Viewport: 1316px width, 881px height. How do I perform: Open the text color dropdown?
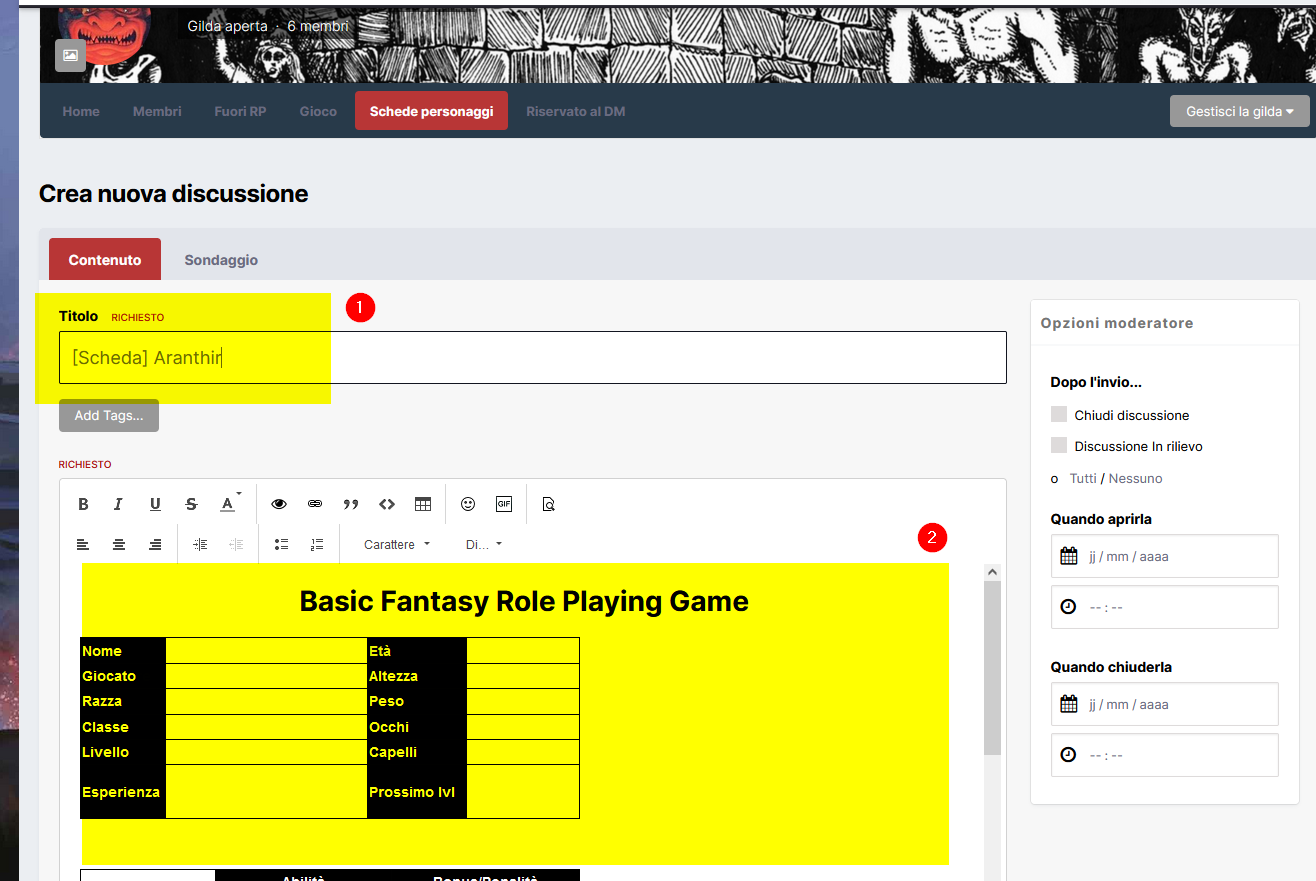(229, 505)
